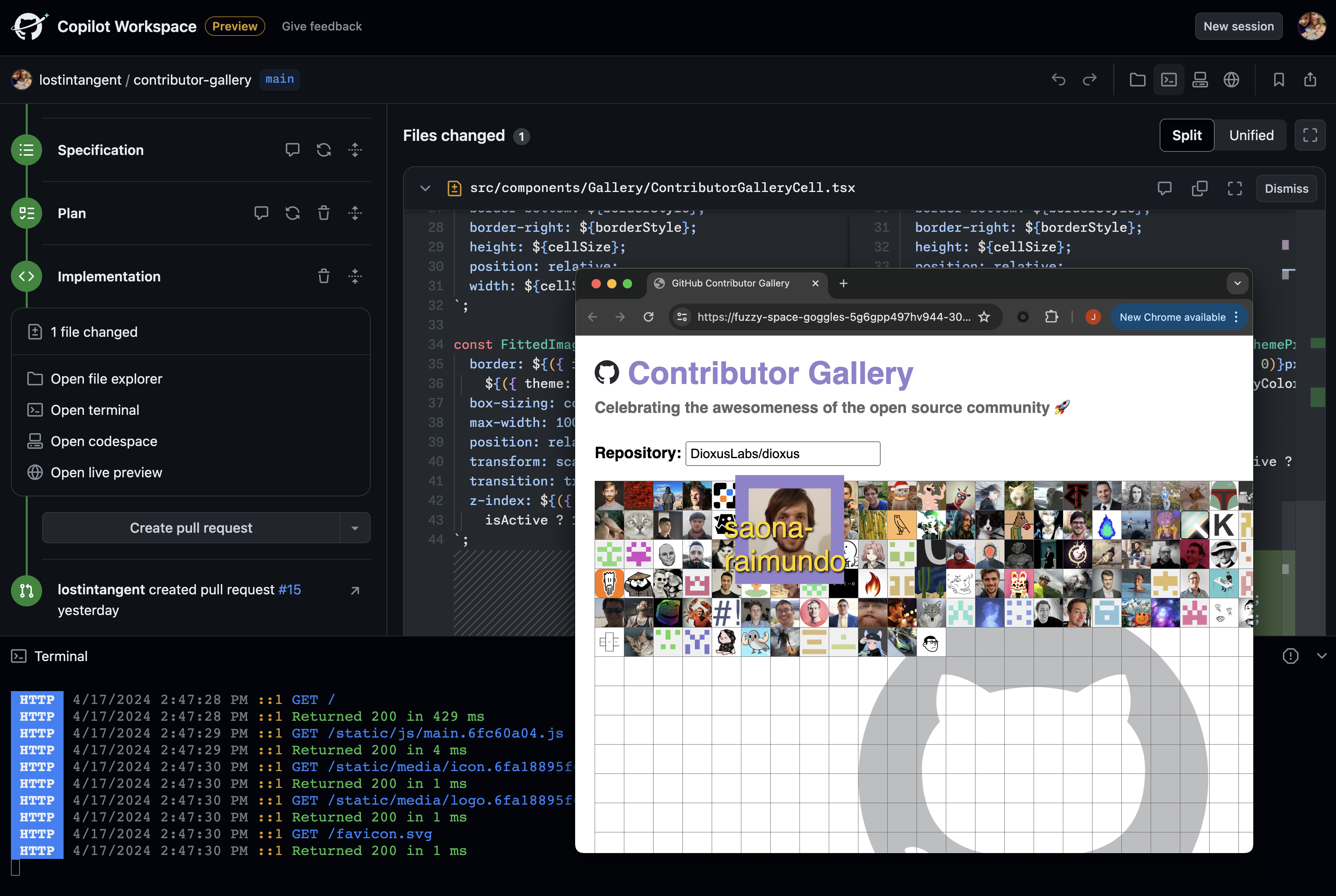1336x896 pixels.
Task: Toggle fullscreen for Files changed panel
Action: coord(1310,135)
